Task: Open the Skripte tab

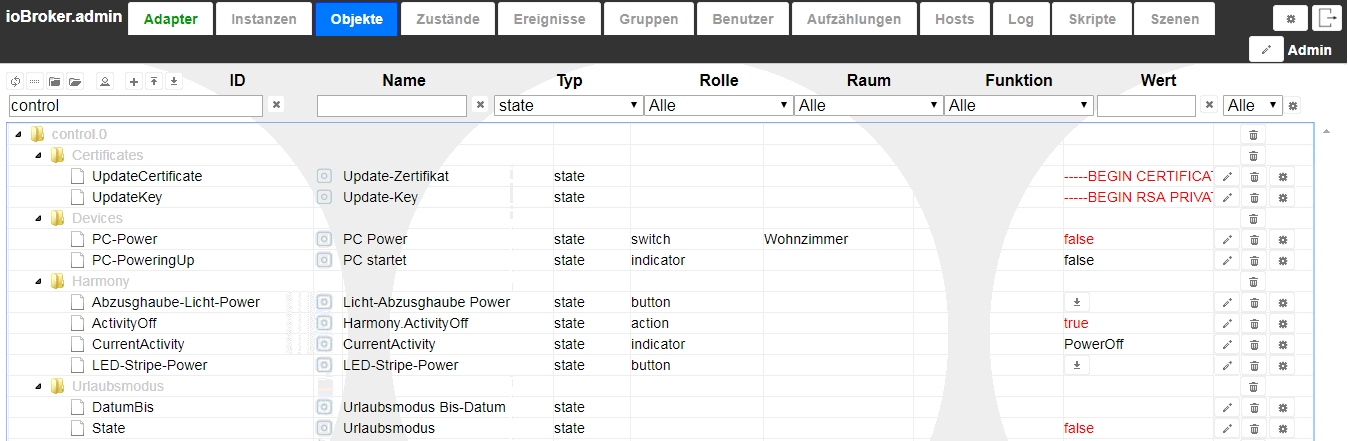Action: click(1092, 19)
